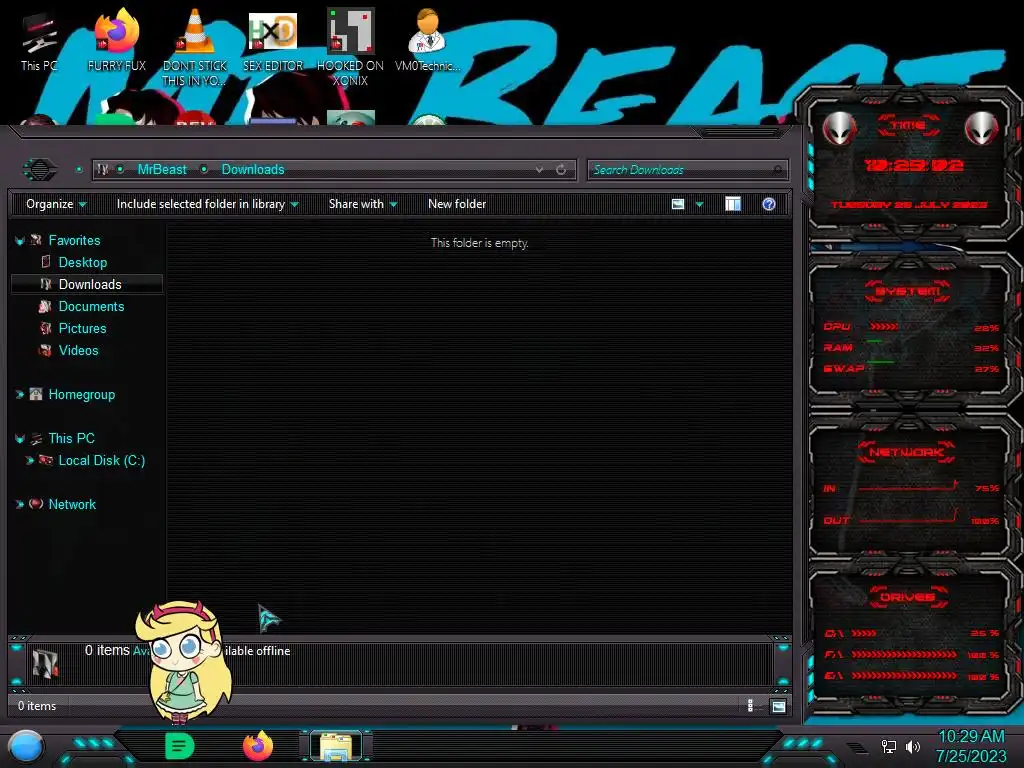This screenshot has height=768, width=1024.
Task: Click the RAM usage bar in SYSTEM widget
Action: [x=875, y=342]
